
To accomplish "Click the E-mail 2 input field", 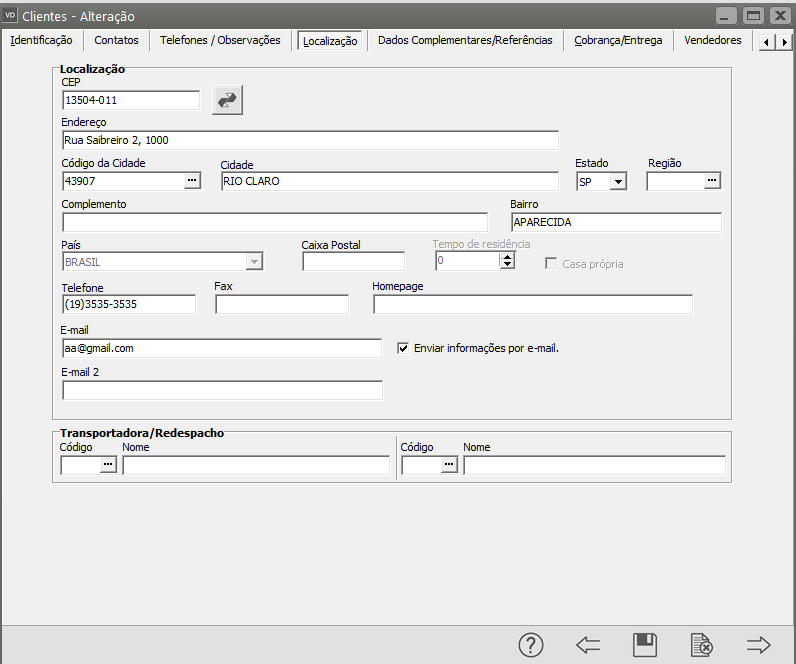I will click(x=222, y=391).
